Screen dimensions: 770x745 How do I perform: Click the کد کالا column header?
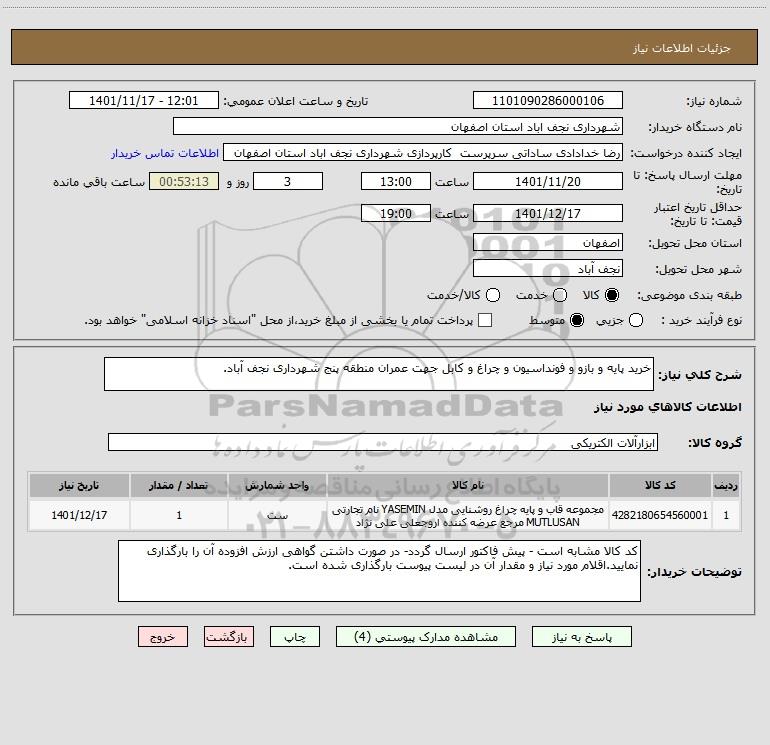pyautogui.click(x=660, y=485)
